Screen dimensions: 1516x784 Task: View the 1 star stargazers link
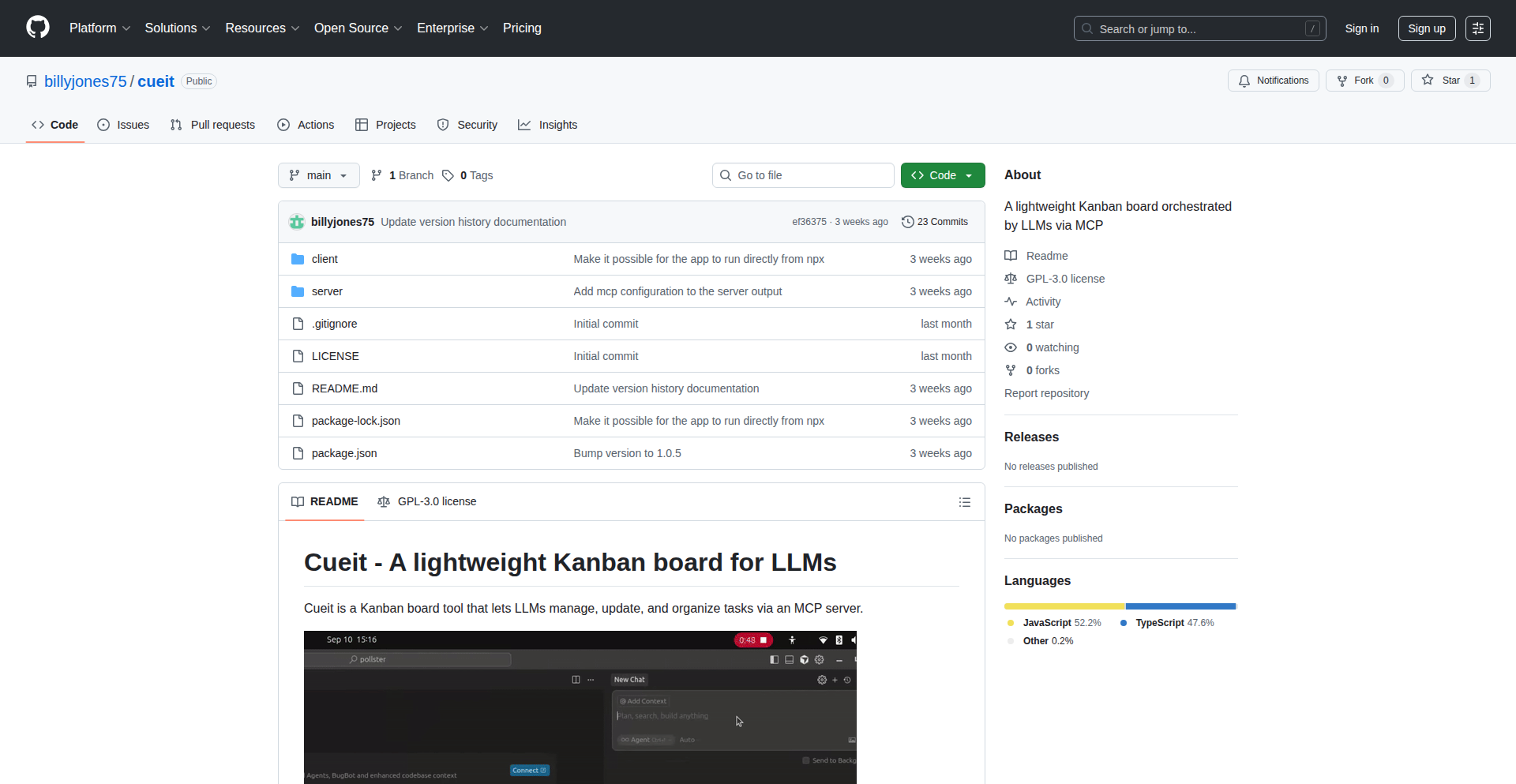[x=1030, y=324]
